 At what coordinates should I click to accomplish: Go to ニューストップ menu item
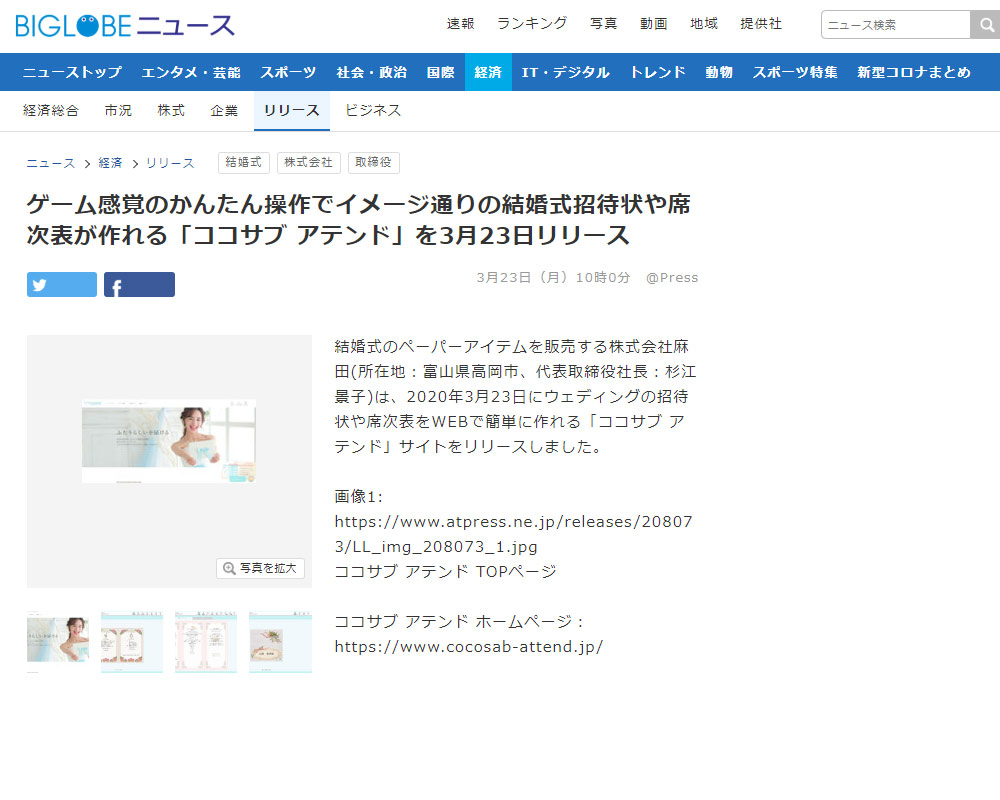[x=72, y=72]
